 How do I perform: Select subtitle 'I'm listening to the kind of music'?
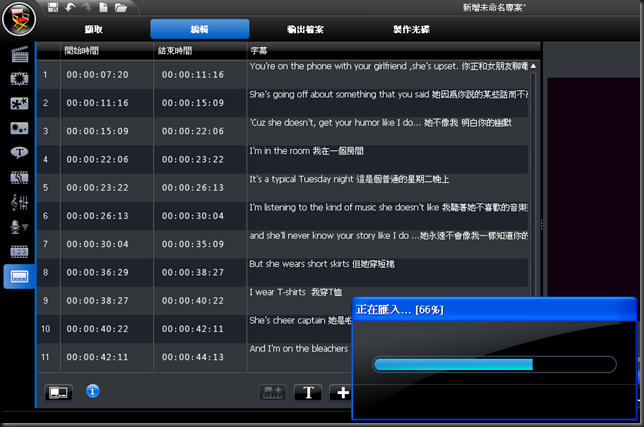[389, 208]
